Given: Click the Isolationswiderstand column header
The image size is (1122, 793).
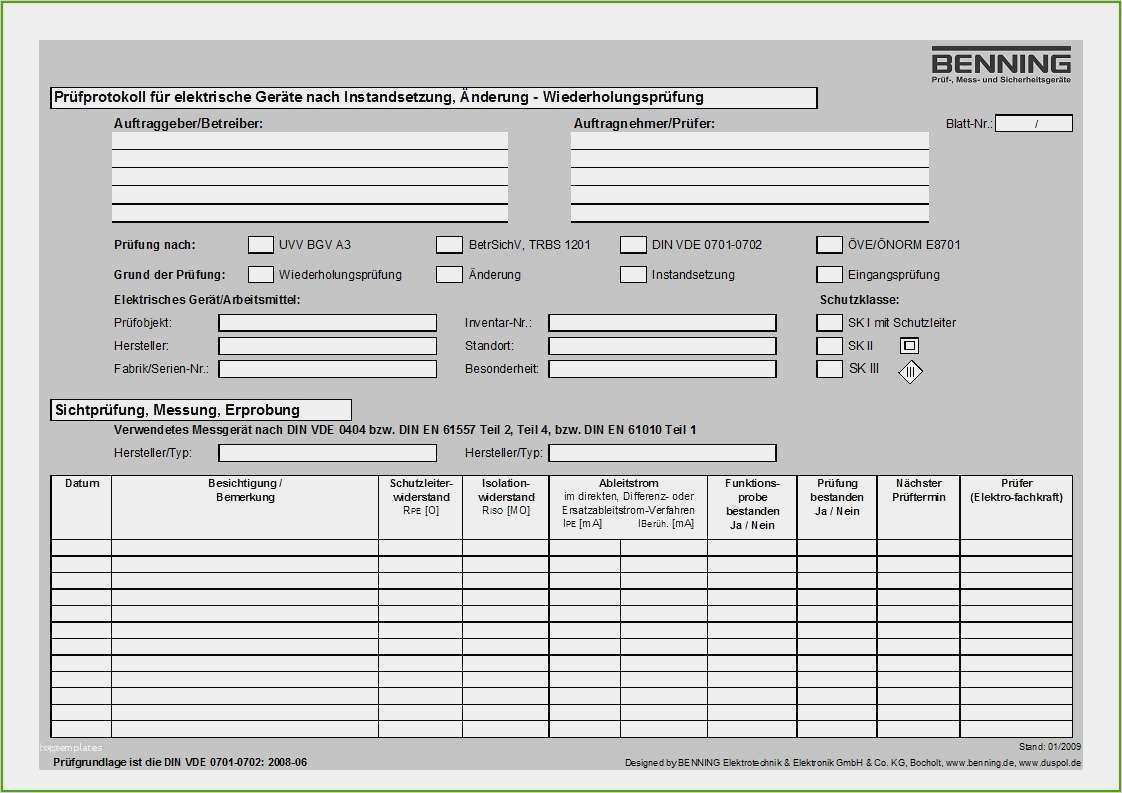Looking at the screenshot, I should pyautogui.click(x=506, y=507).
